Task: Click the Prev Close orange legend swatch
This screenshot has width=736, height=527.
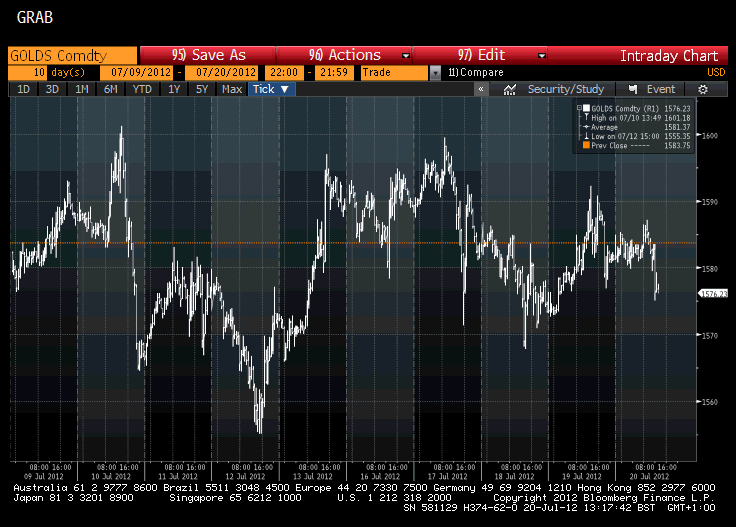Action: (586, 145)
